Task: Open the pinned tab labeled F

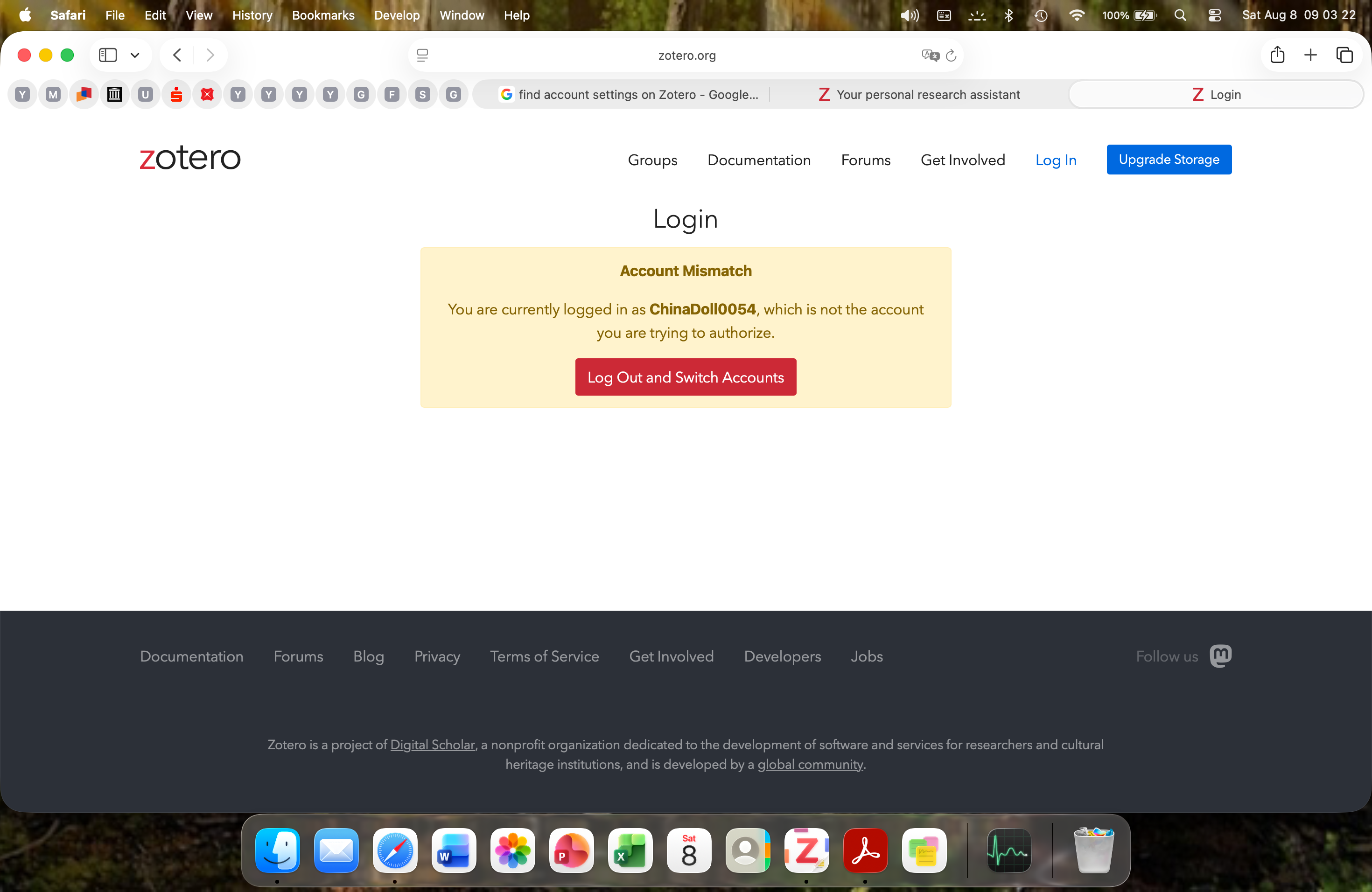Action: click(392, 95)
